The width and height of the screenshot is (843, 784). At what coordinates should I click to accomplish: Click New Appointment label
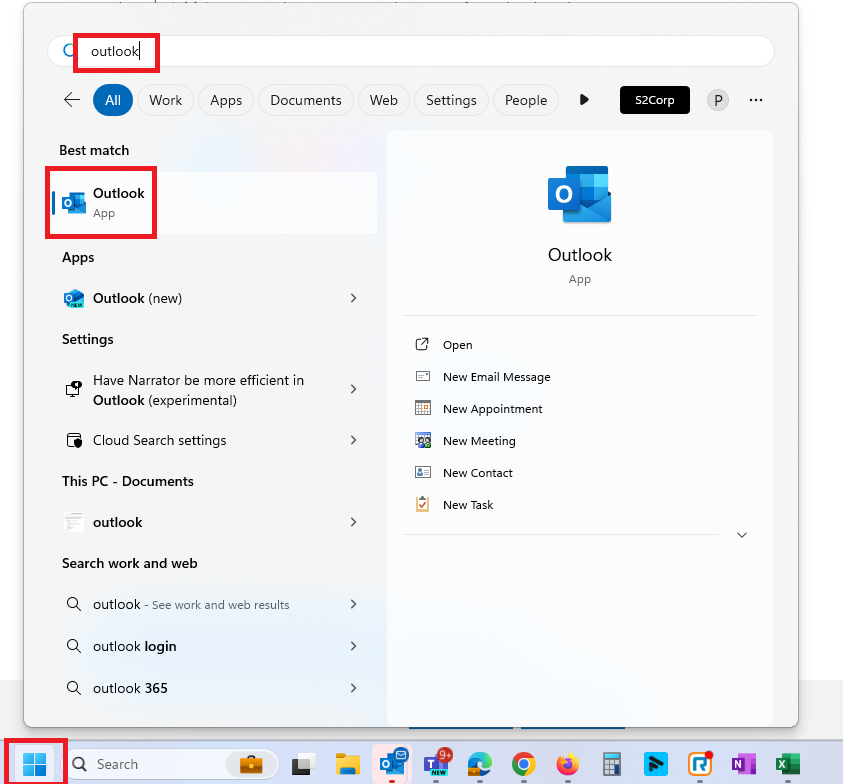[492, 409]
